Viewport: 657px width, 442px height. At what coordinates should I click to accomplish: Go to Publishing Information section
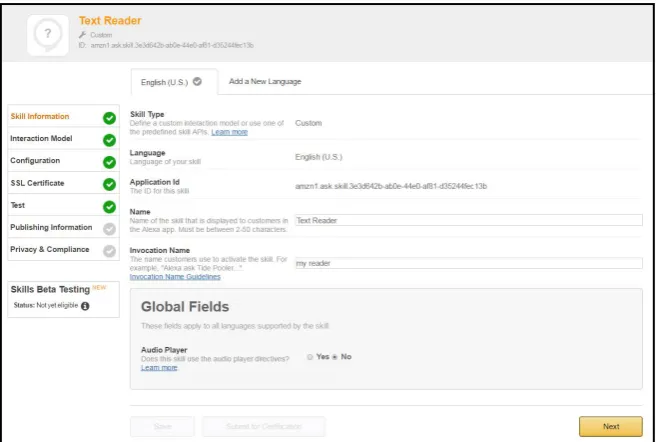(x=63, y=227)
